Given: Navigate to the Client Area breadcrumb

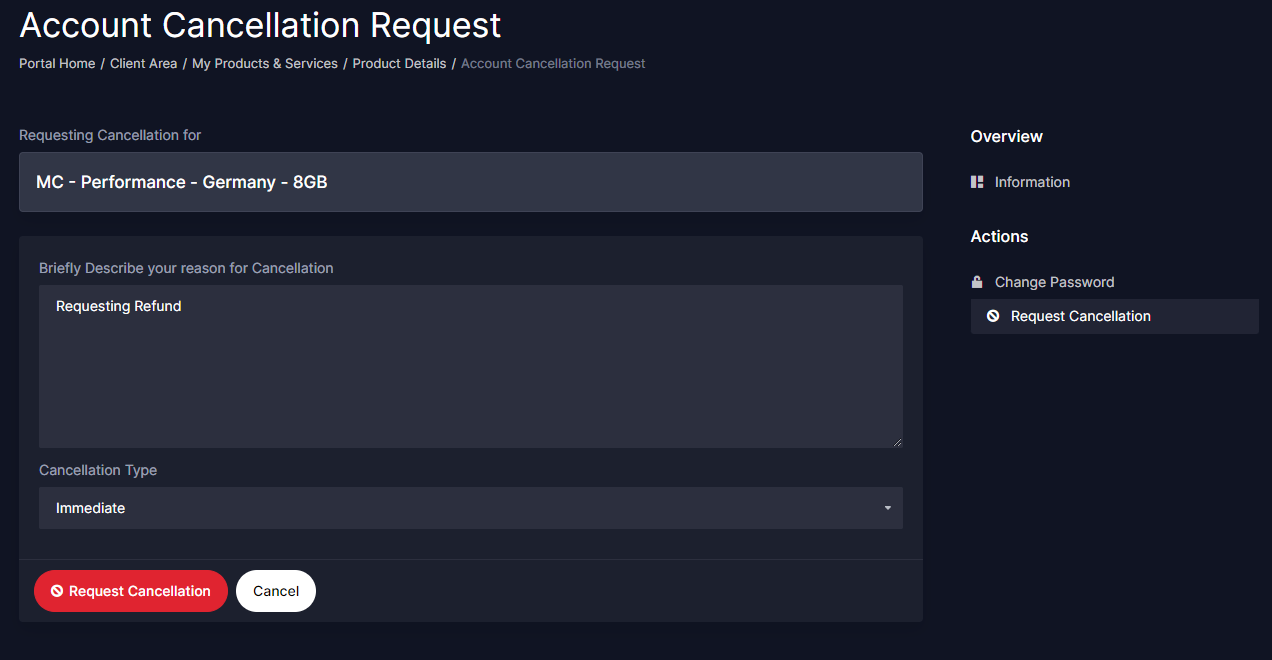Looking at the screenshot, I should (143, 64).
